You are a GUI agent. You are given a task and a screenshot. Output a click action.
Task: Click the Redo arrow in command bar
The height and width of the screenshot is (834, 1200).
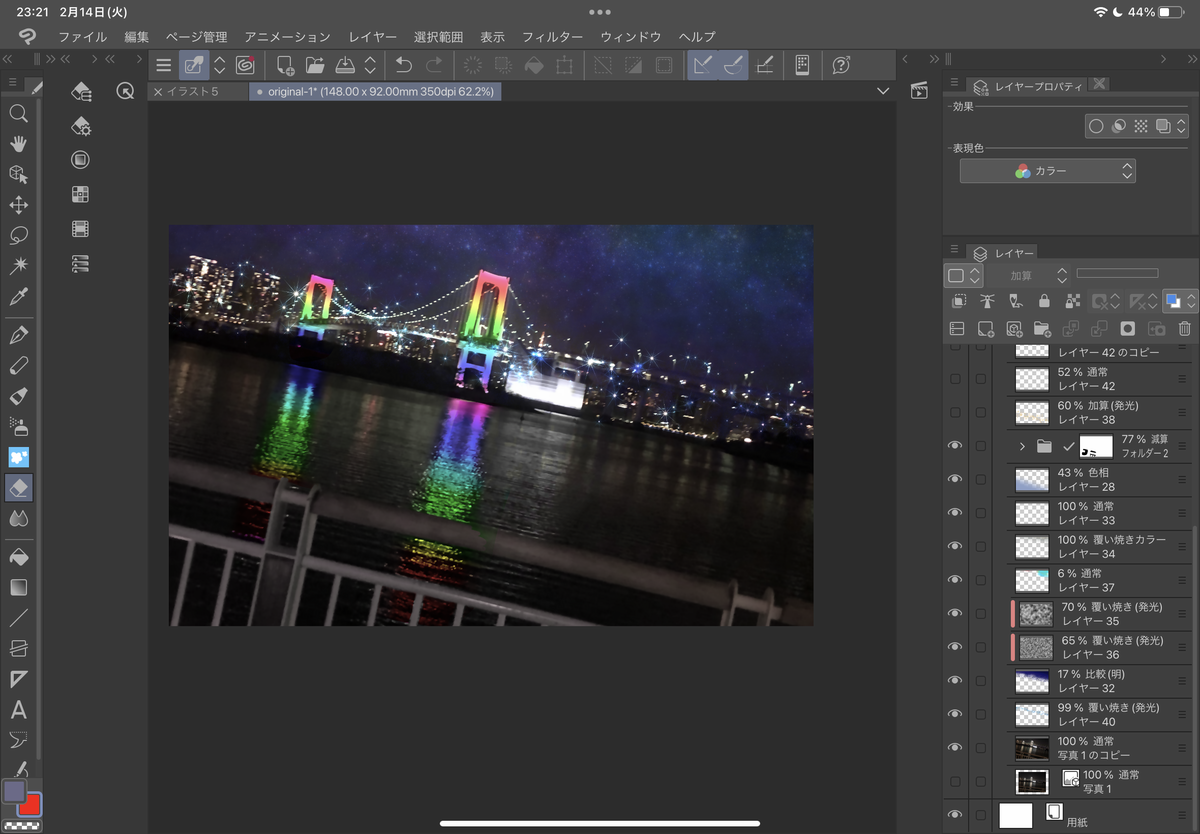(x=434, y=65)
